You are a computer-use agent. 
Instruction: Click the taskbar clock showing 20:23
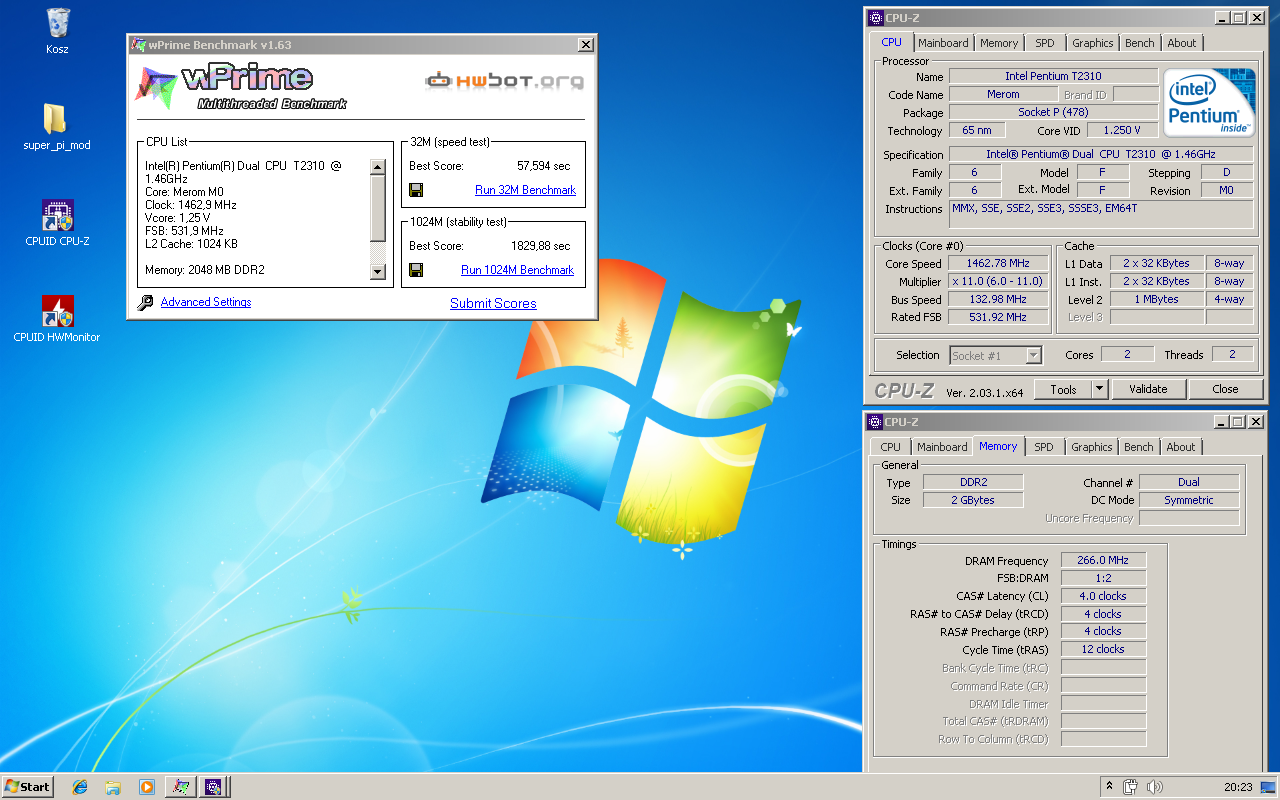tap(1238, 787)
